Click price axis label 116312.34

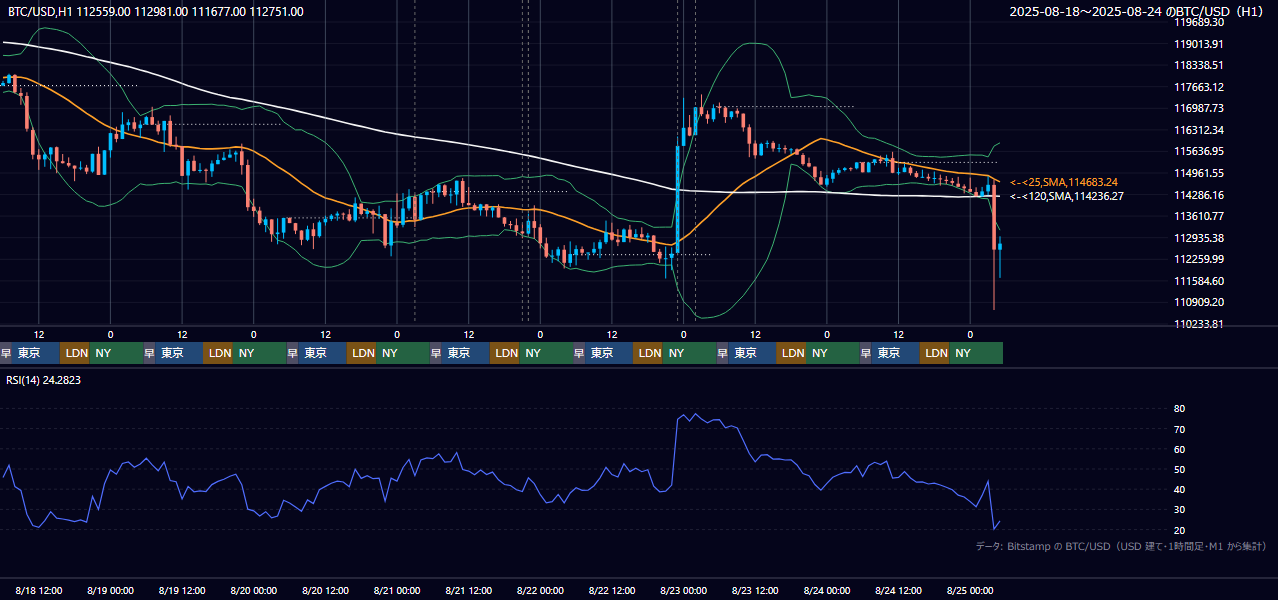click(x=1199, y=130)
